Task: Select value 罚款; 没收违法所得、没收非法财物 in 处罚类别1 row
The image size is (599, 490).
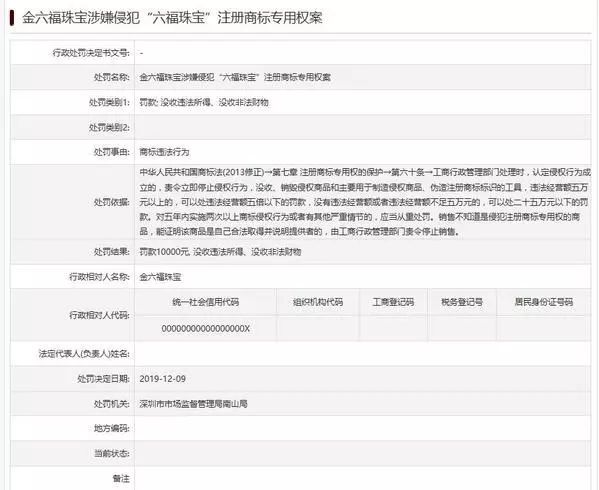Action: (x=204, y=102)
